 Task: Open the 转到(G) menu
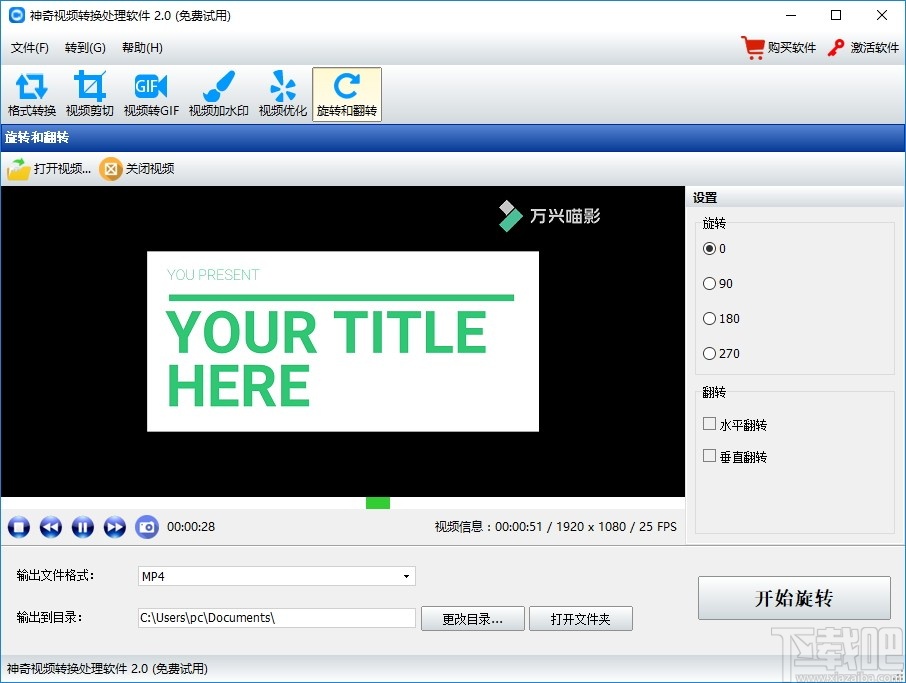tap(85, 47)
